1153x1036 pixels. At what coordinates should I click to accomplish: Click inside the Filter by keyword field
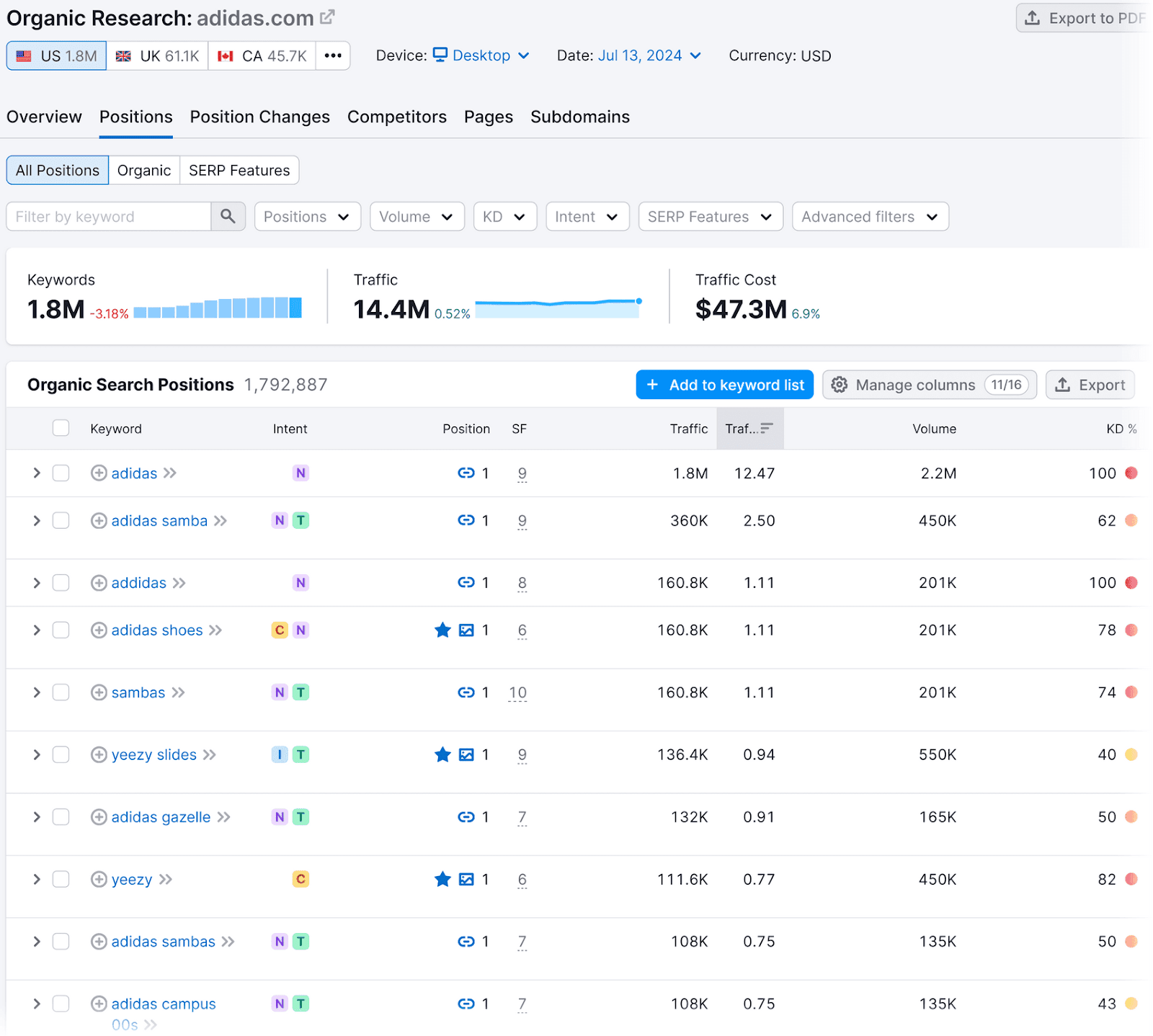(x=108, y=216)
